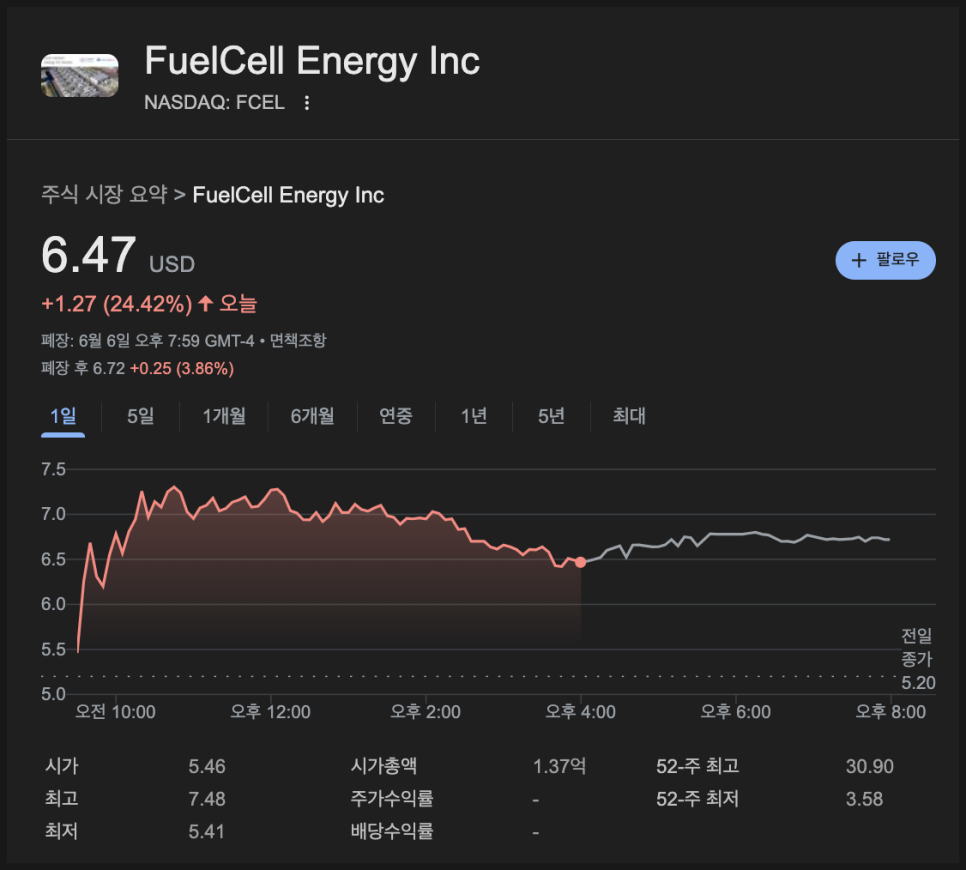Click the closing price marker dot on chart
Image resolution: width=966 pixels, height=870 pixels.
tap(581, 562)
